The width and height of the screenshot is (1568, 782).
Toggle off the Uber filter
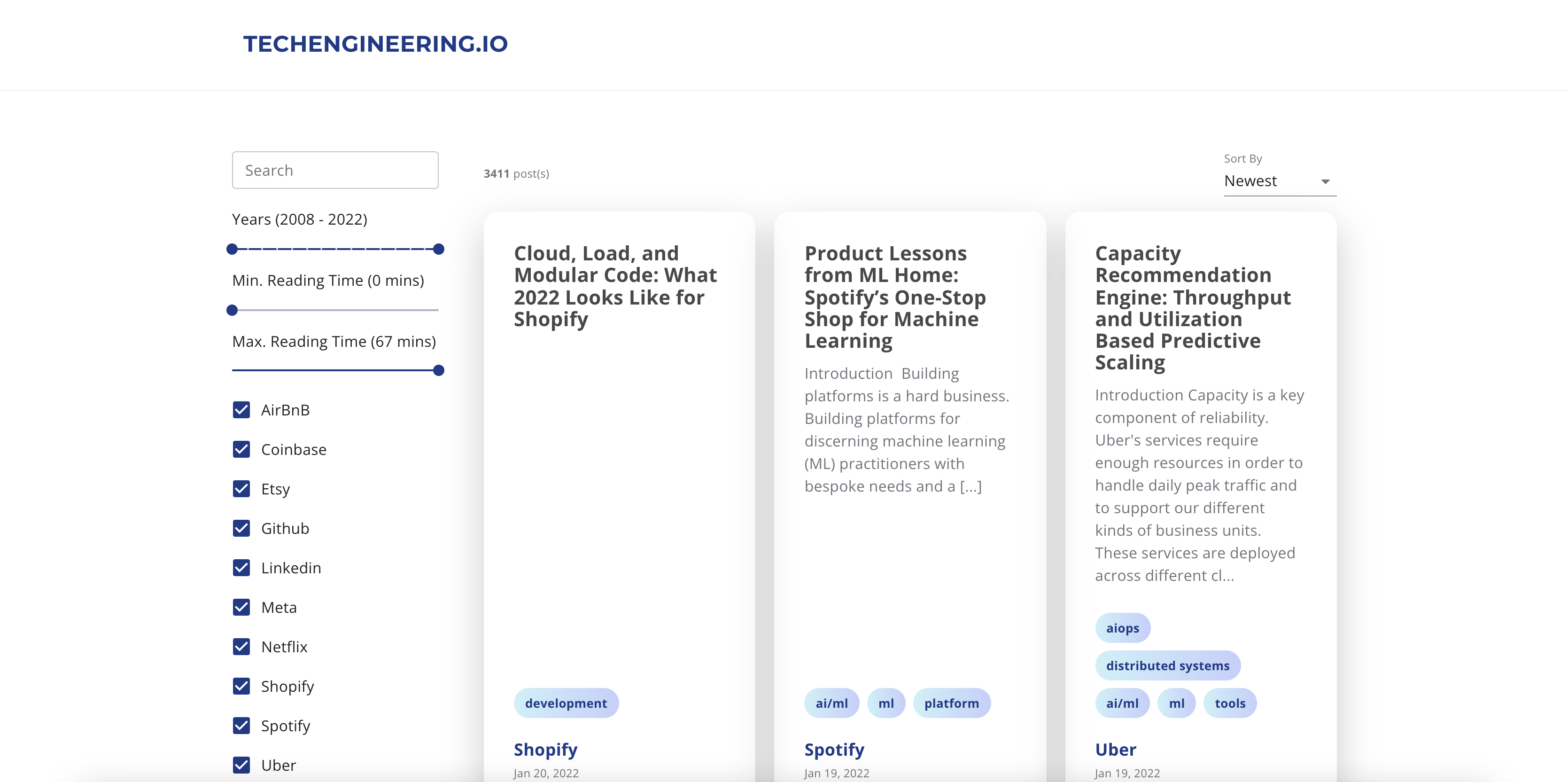(241, 764)
